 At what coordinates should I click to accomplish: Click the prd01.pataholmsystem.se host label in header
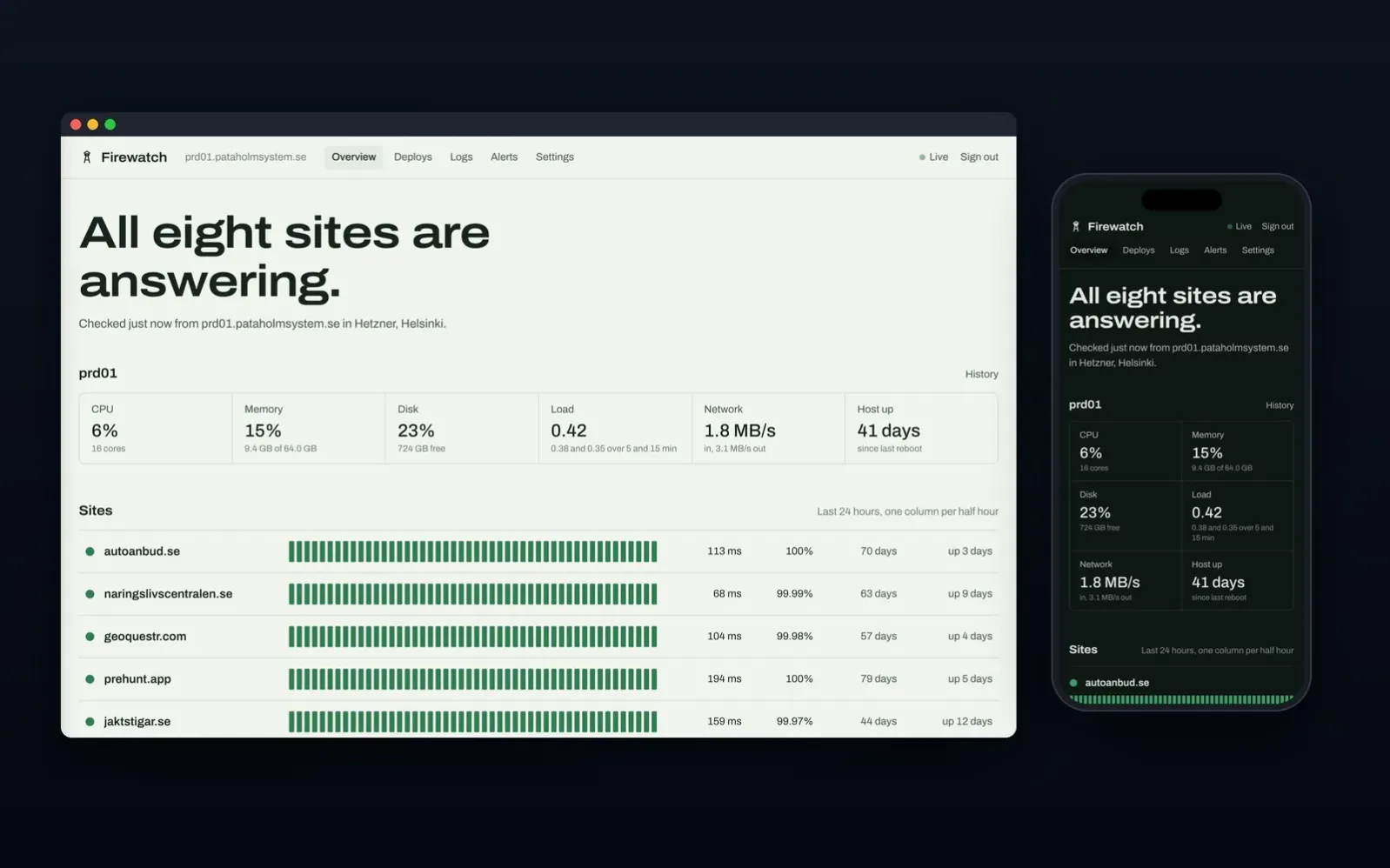[x=245, y=157]
